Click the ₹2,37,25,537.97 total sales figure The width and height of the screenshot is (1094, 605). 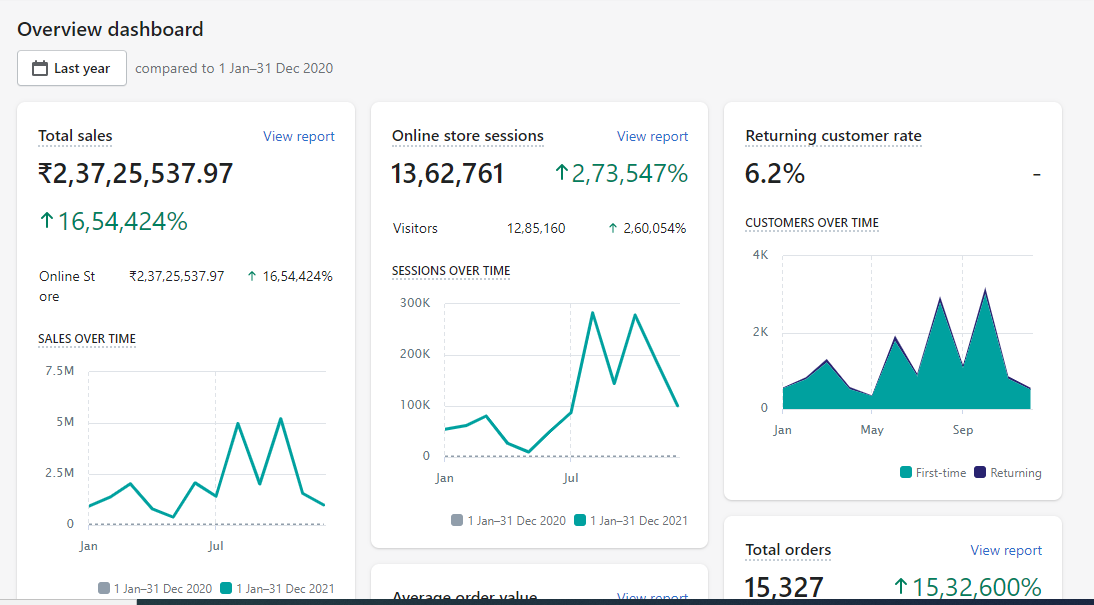[136, 174]
